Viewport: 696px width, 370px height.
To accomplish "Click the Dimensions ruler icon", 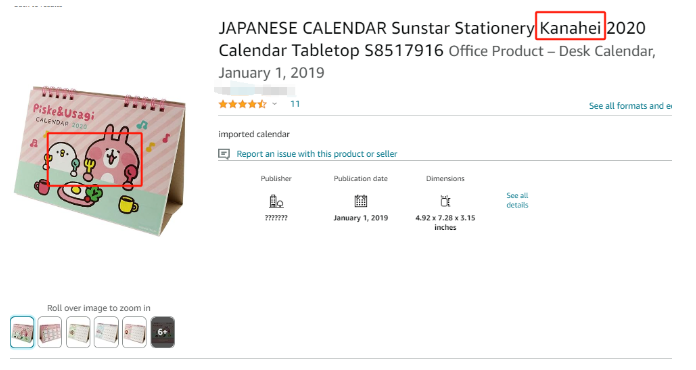I will point(445,201).
